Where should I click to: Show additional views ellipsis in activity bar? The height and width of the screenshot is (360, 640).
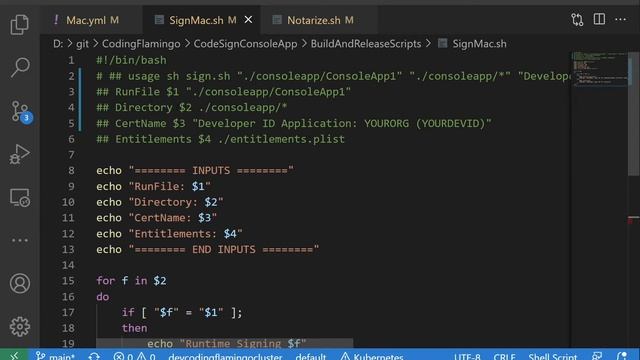point(20,240)
